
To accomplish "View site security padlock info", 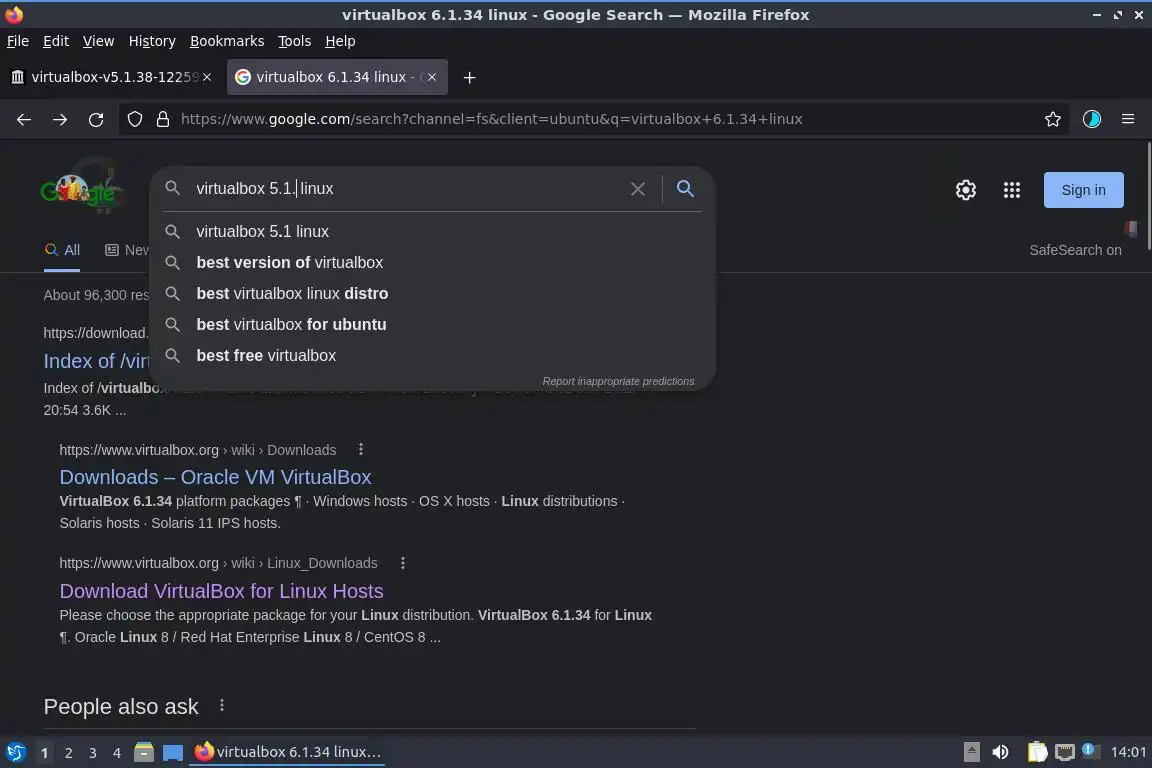I will [x=163, y=119].
